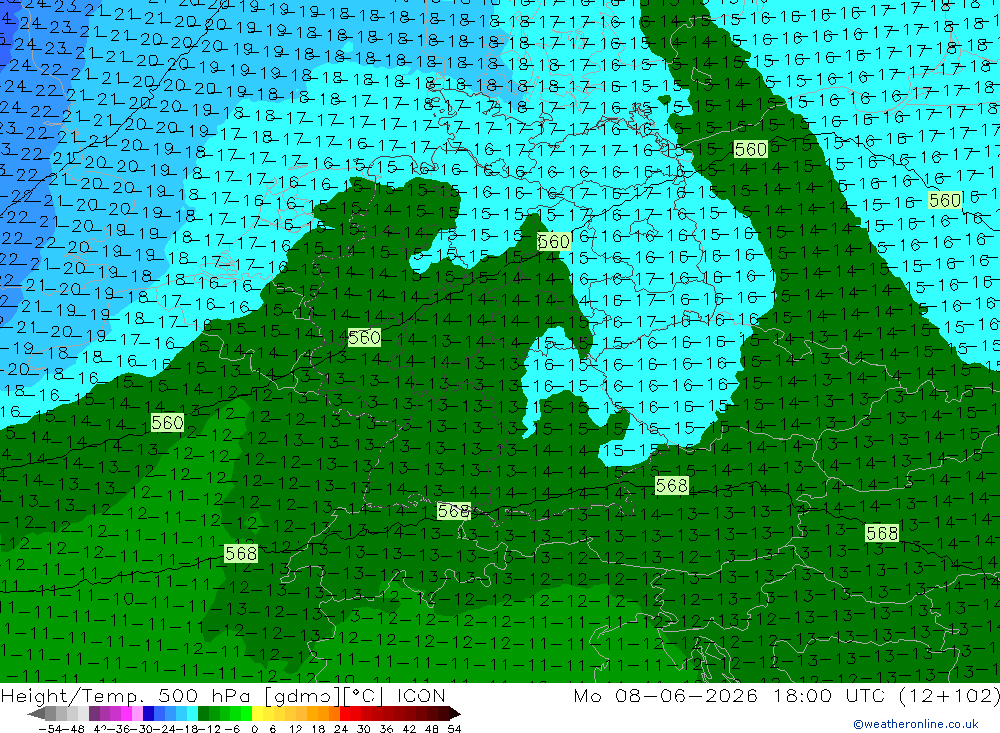Click the dark maroon right-pointing arrow end of the legend
The width and height of the screenshot is (1000, 733).
click(x=454, y=714)
